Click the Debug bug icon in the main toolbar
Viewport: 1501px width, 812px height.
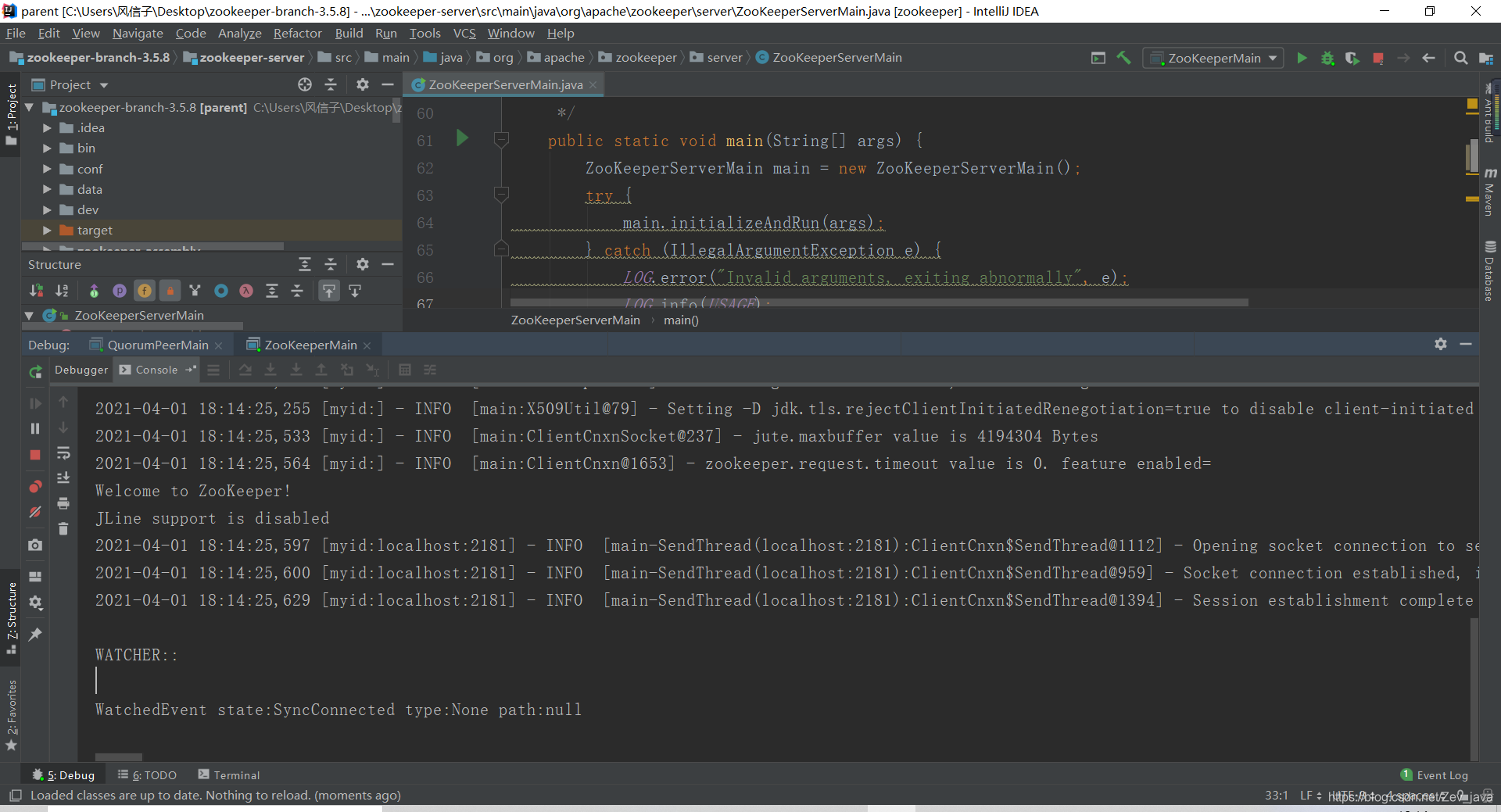[x=1327, y=58]
